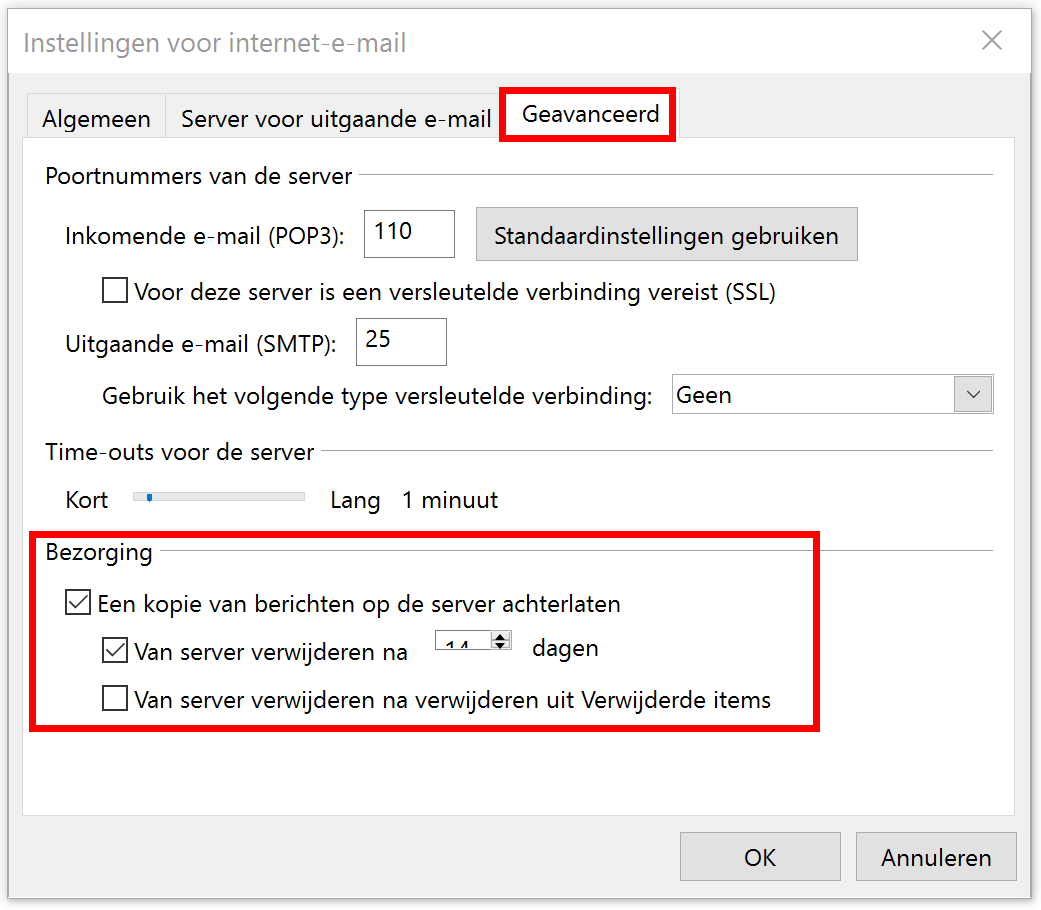
Task: Close the Instellingen voor internet-e-mail dialog
Action: point(992,41)
